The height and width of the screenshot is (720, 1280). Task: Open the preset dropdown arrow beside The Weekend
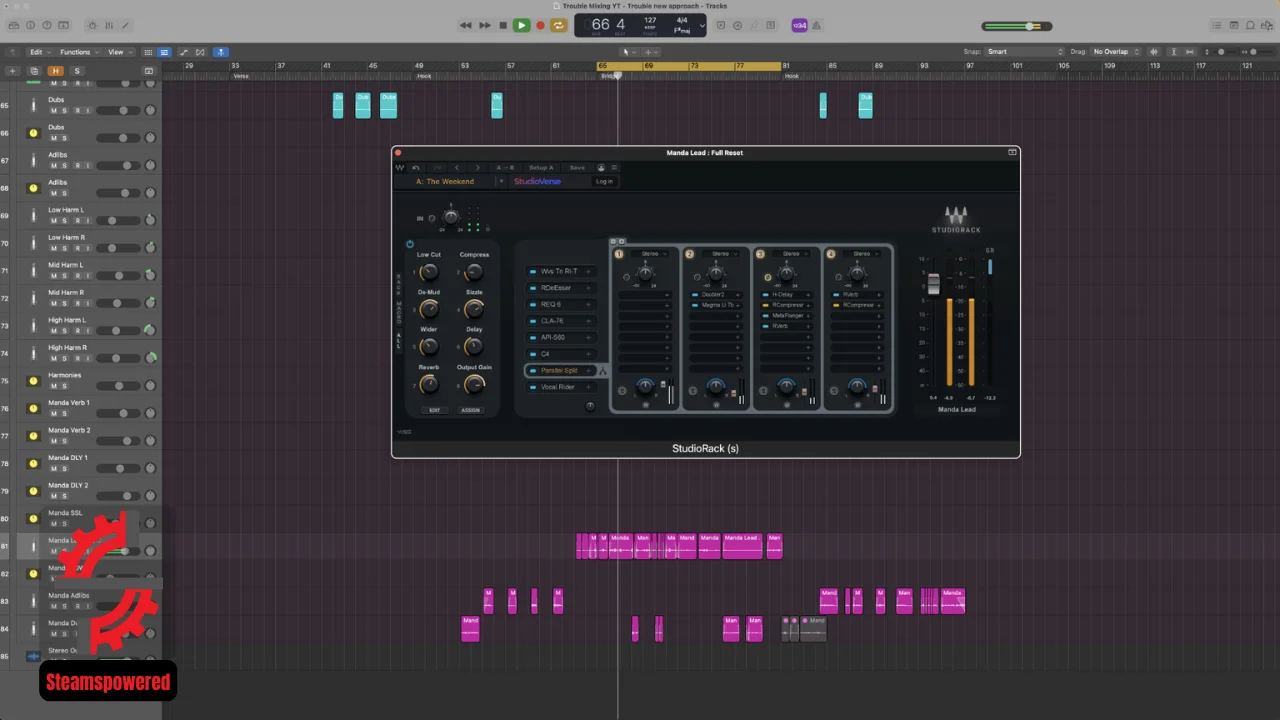point(501,182)
